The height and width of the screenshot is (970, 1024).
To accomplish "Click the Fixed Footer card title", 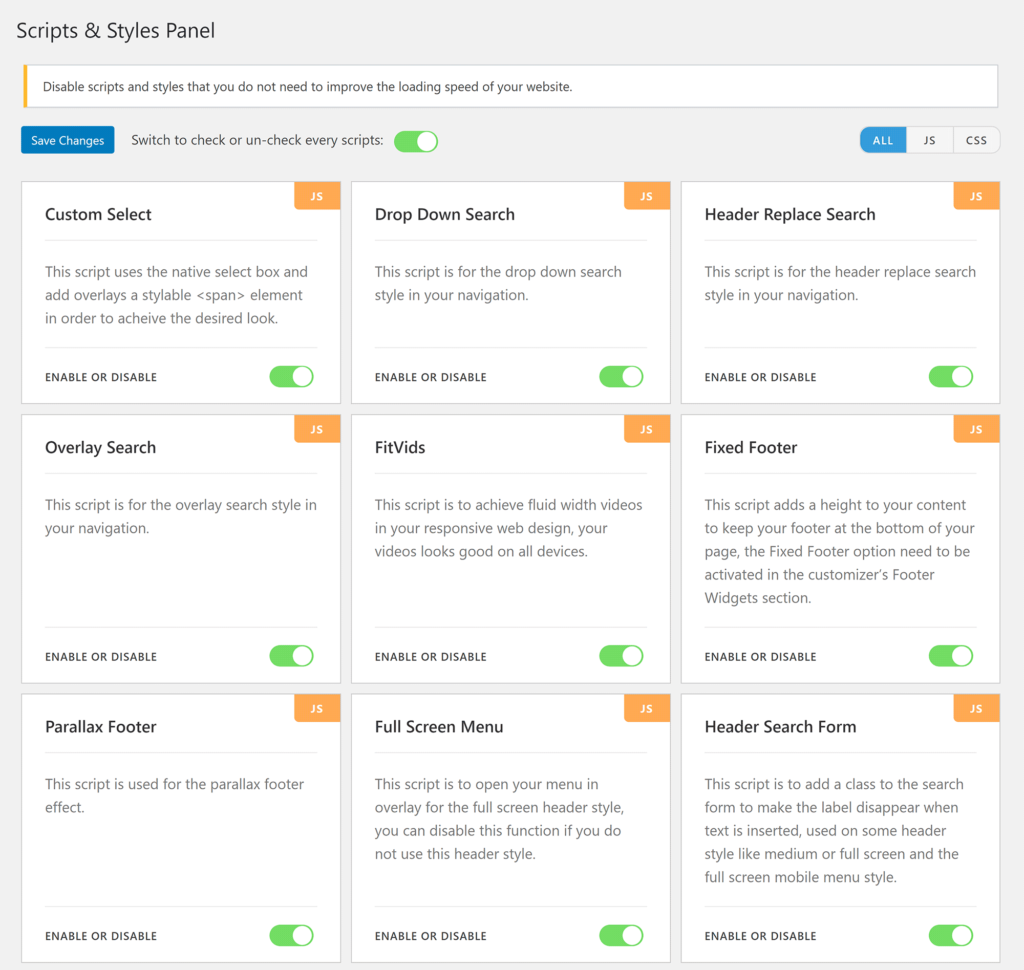I will [750, 447].
